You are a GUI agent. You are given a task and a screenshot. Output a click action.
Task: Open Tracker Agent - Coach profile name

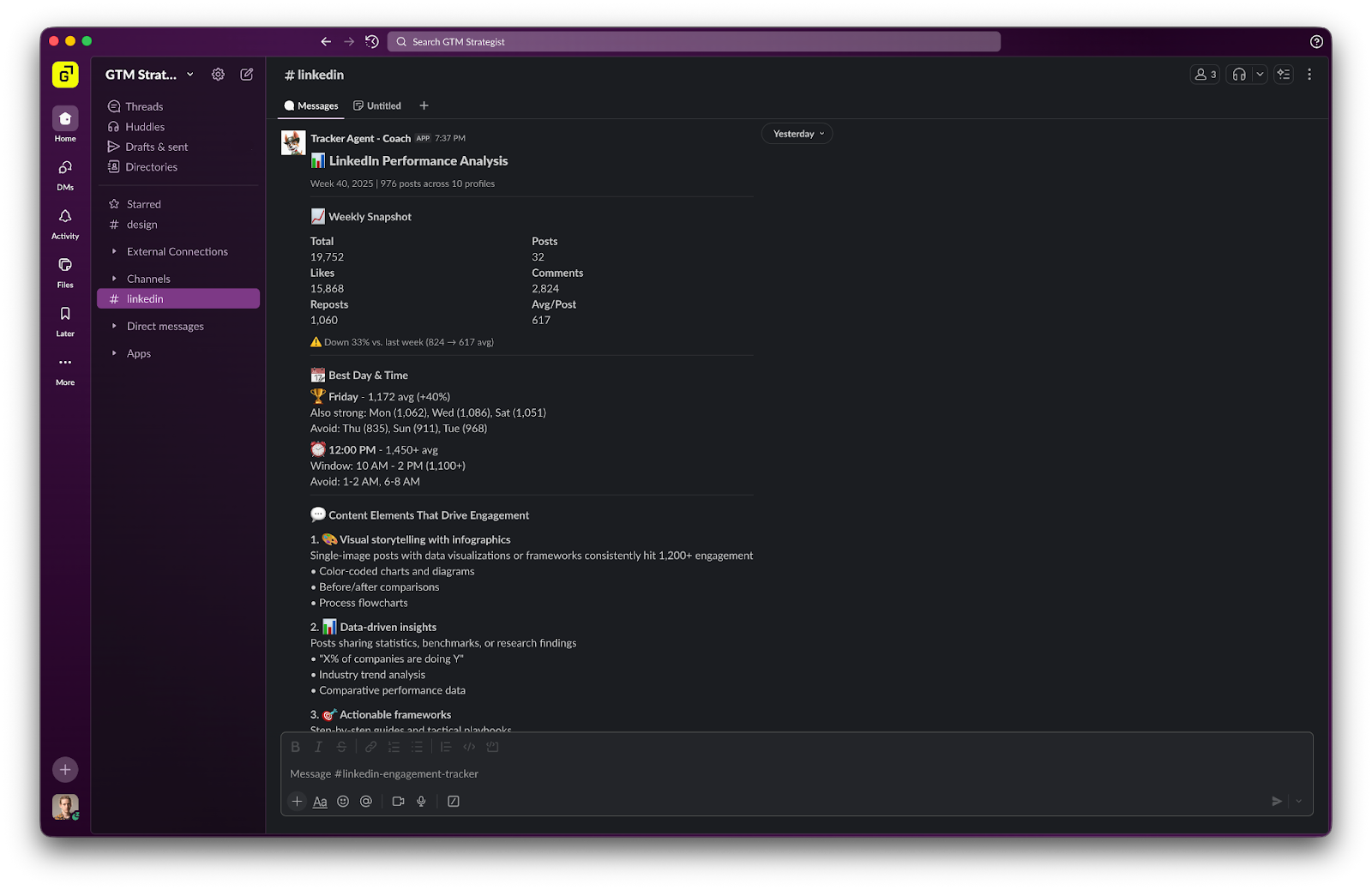pos(360,138)
